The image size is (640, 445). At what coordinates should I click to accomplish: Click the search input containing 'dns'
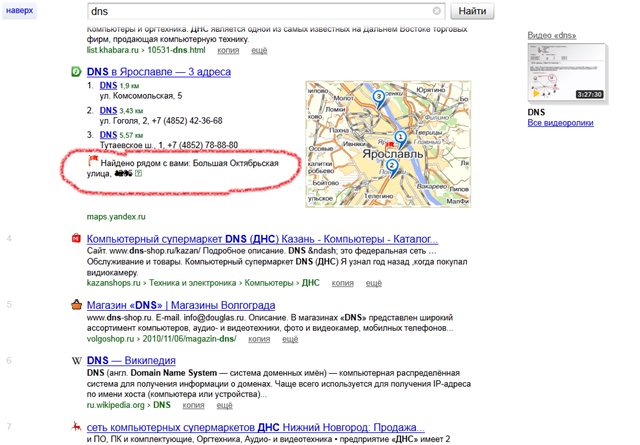267,11
